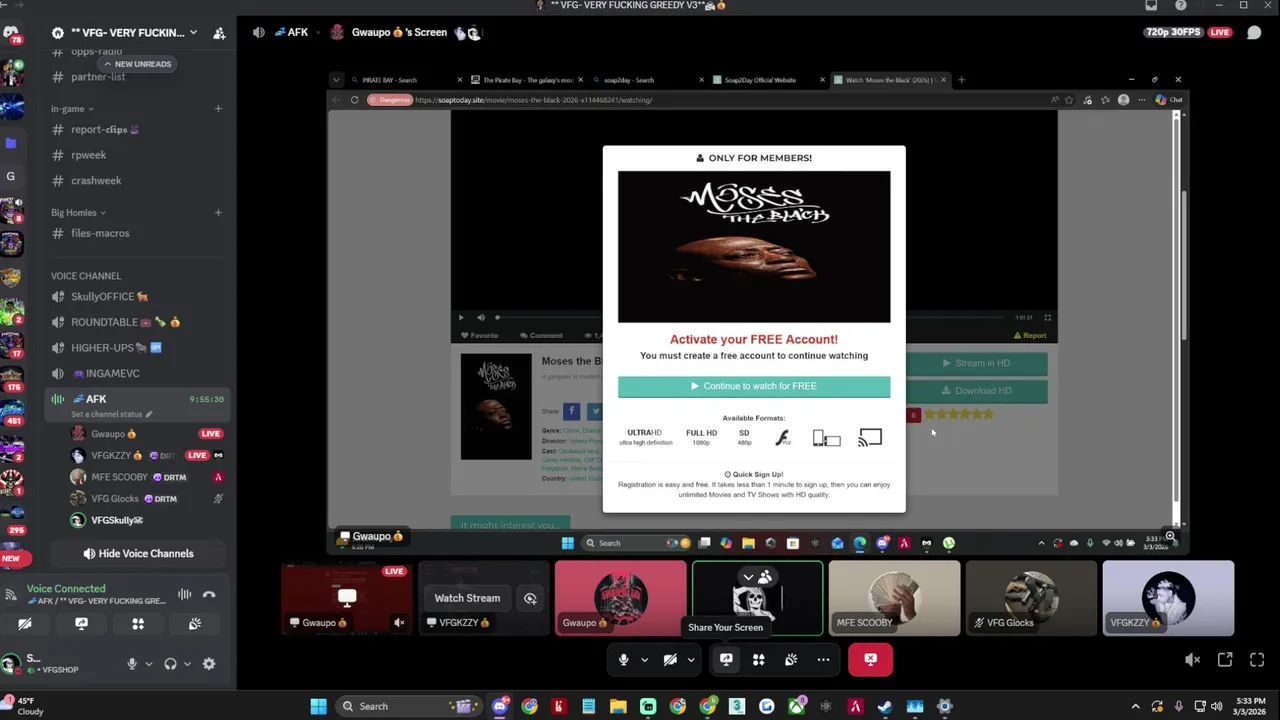This screenshot has height=720, width=1280.
Task: Mute the stream audio speaker icon
Action: [x=1192, y=659]
